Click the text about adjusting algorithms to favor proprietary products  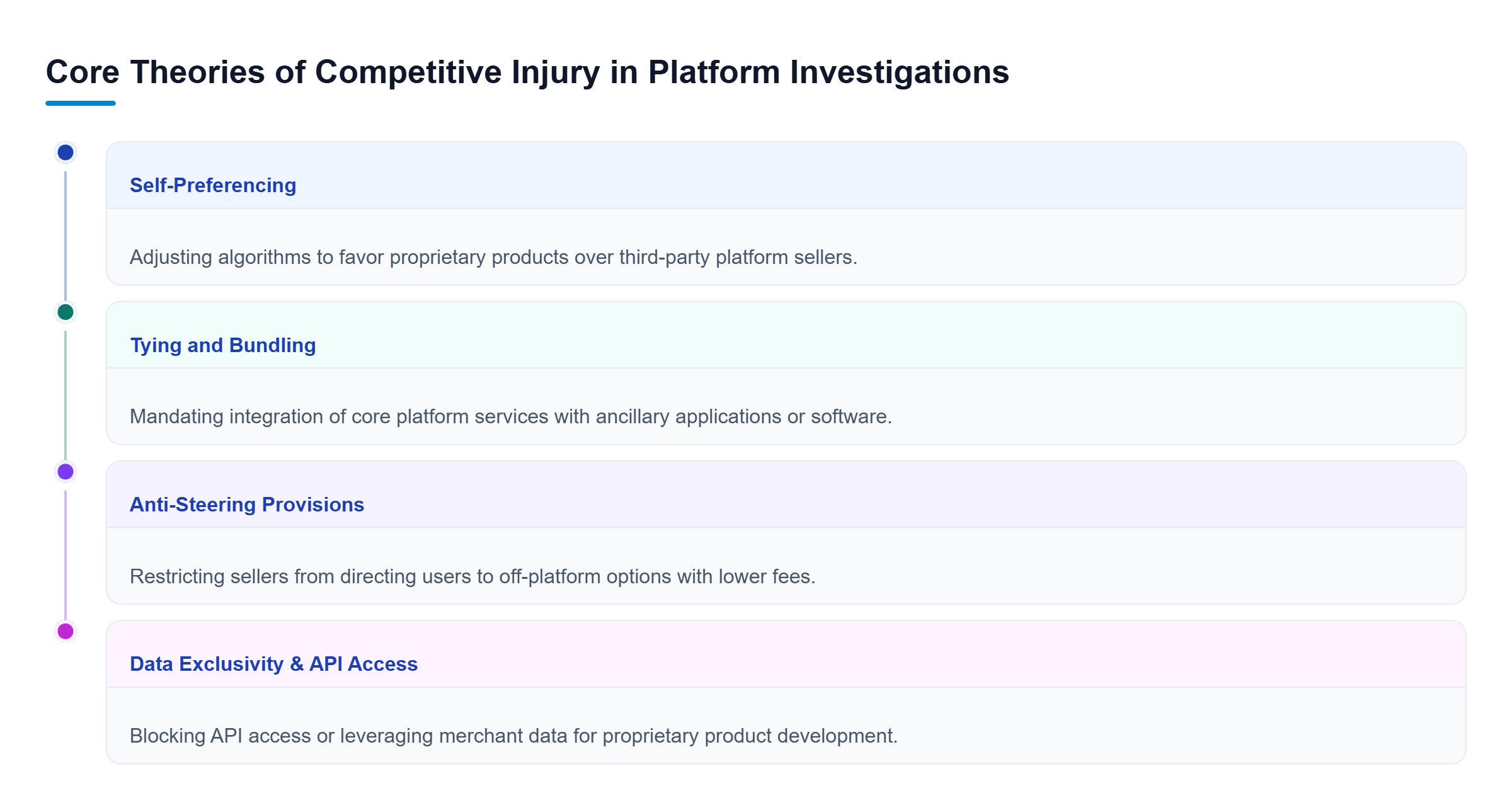click(493, 257)
